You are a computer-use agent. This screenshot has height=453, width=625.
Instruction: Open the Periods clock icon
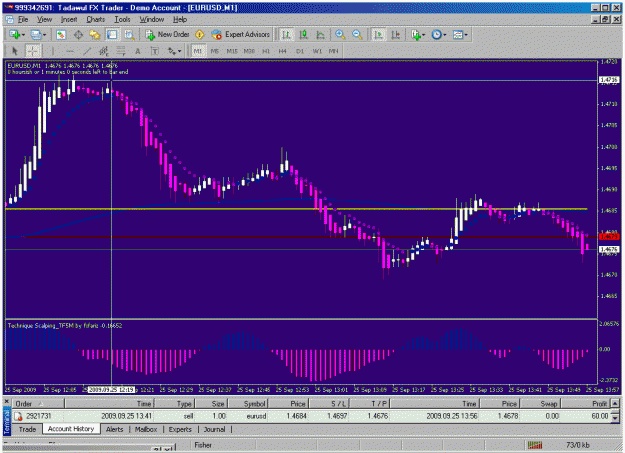(437, 35)
